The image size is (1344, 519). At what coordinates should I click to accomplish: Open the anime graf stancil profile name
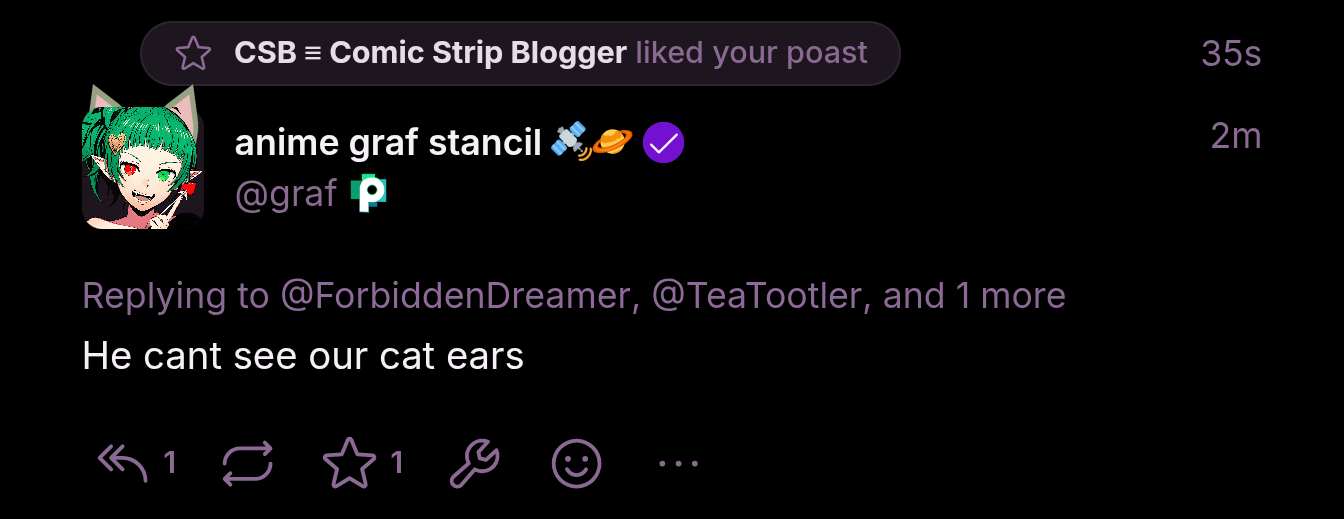coord(388,143)
